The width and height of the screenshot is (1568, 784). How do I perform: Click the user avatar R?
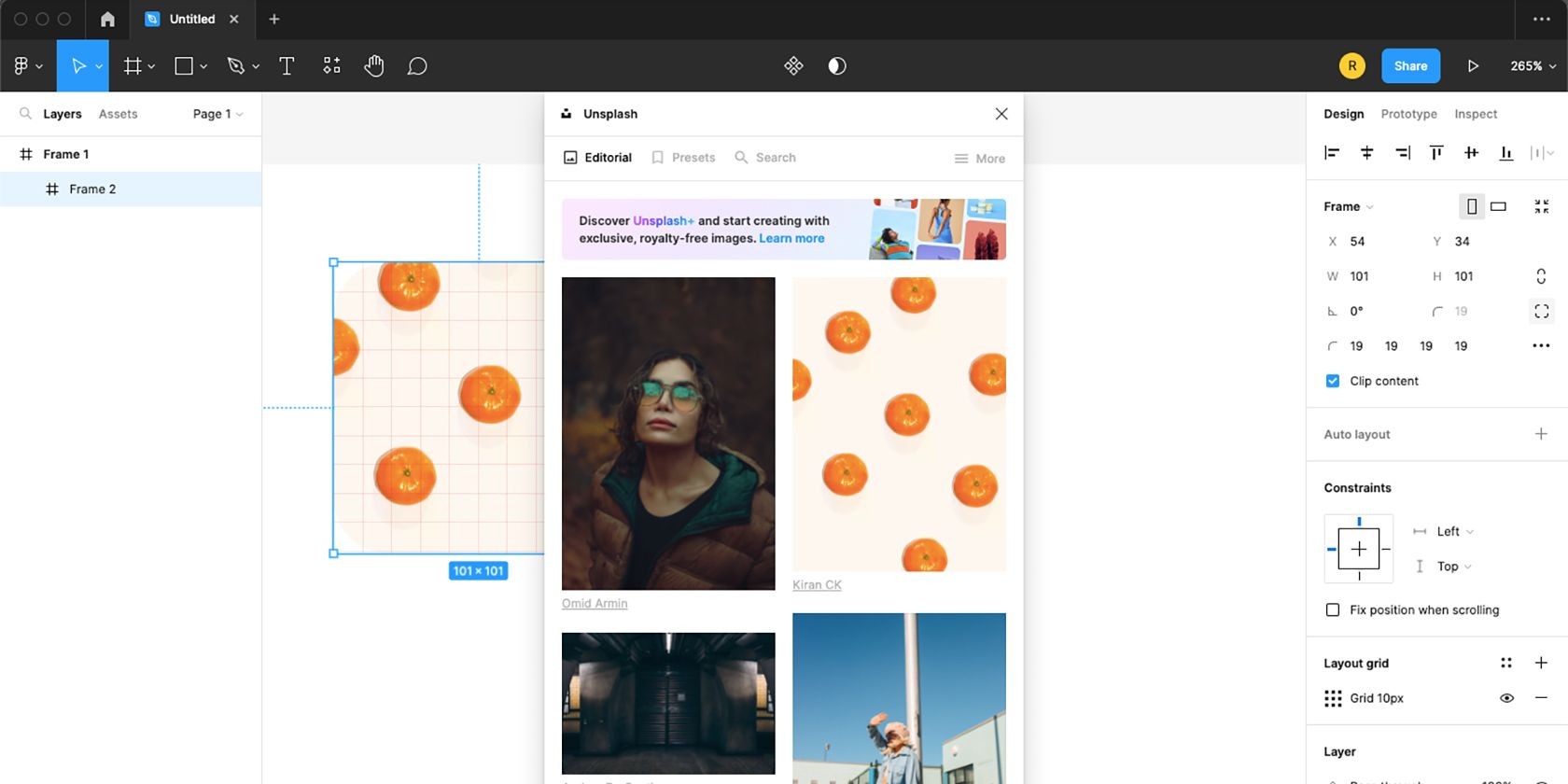click(x=1351, y=65)
